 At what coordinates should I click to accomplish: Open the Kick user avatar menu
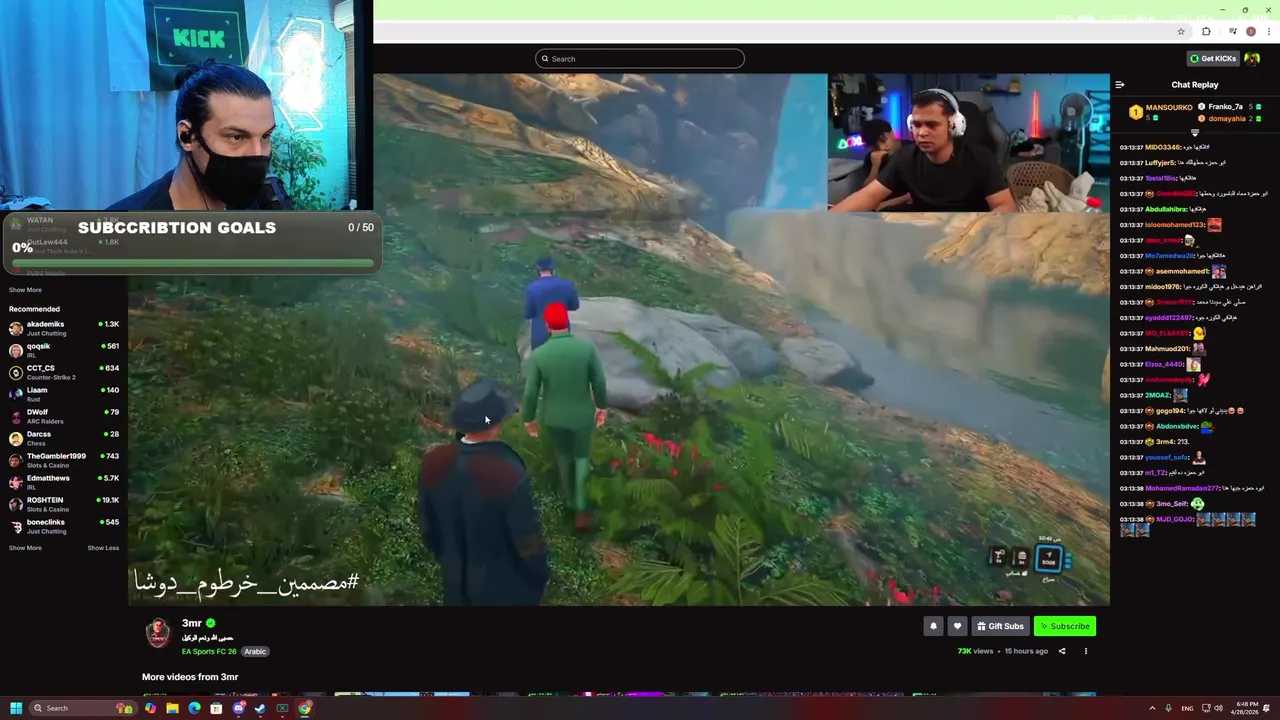point(1252,58)
